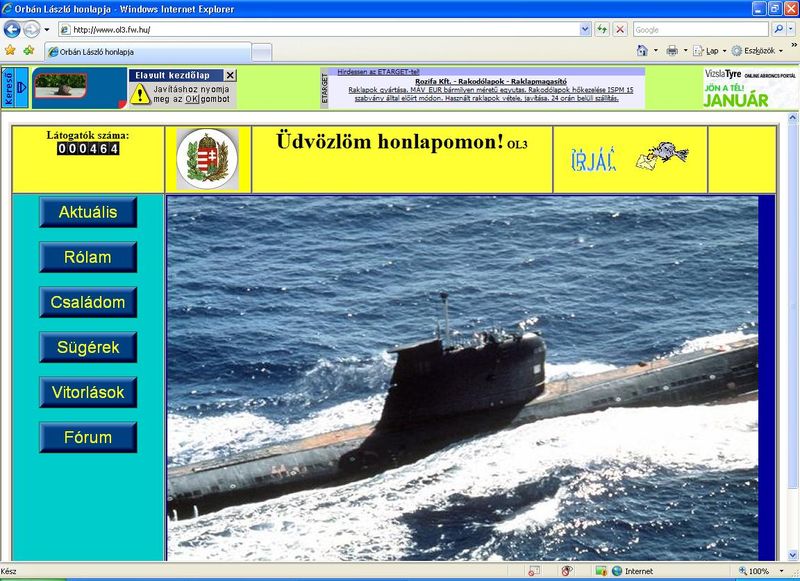The height and width of the screenshot is (581, 800).
Task: Click the Látogatók száma visitor counter
Action: tap(88, 143)
